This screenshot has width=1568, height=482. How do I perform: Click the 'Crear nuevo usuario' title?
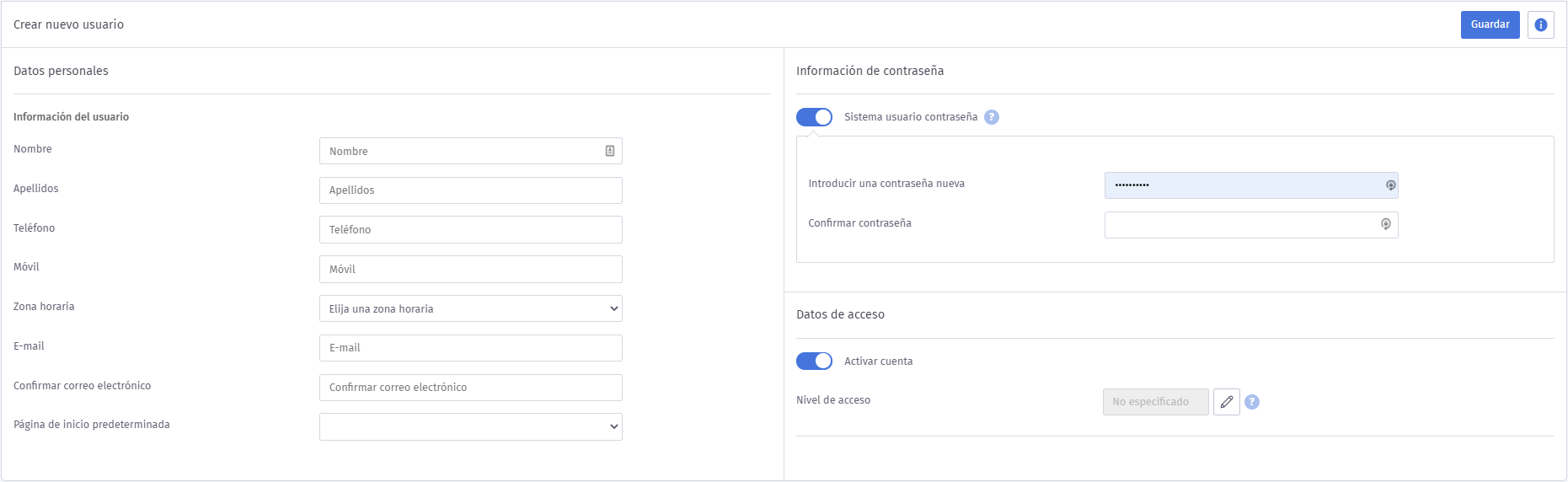coord(68,24)
